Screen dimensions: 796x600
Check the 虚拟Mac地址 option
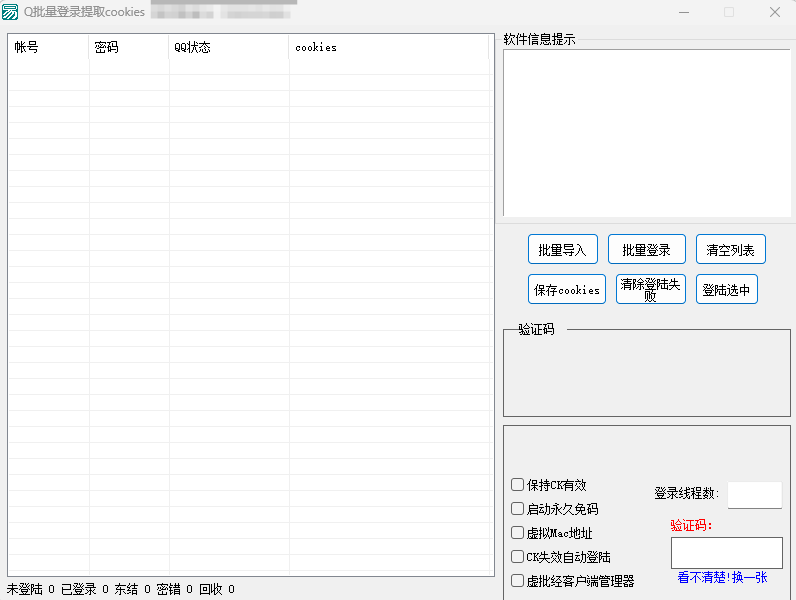518,533
